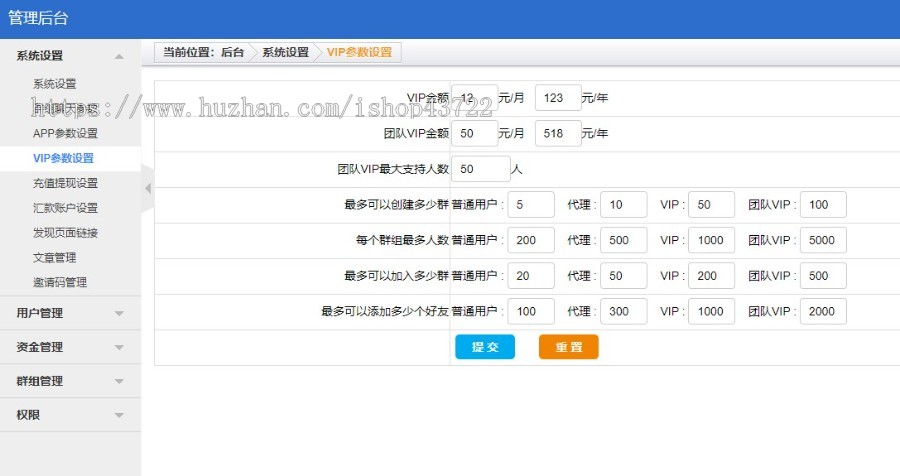The width and height of the screenshot is (900, 476).
Task: Edit 最多可以添加多少个好友 VIP field 1000
Action: click(712, 311)
